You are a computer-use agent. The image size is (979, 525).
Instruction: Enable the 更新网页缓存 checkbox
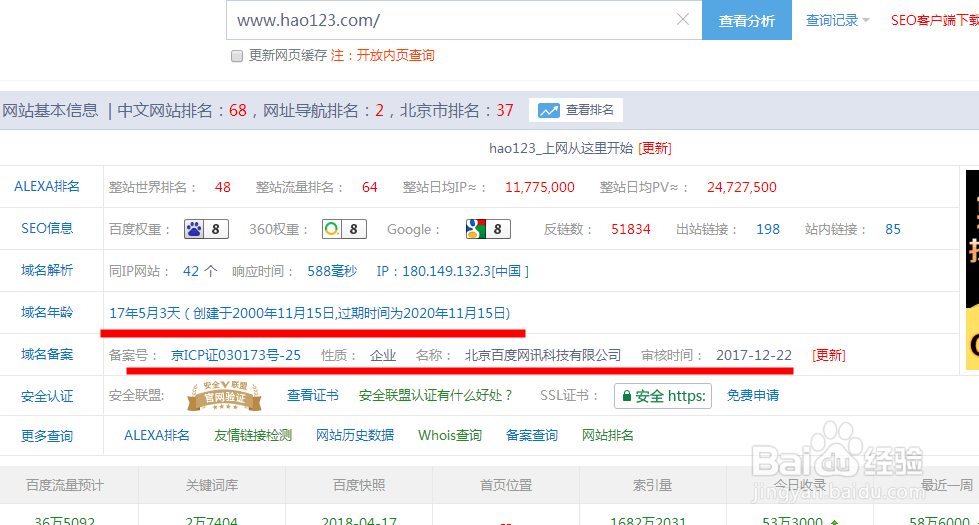tap(237, 56)
